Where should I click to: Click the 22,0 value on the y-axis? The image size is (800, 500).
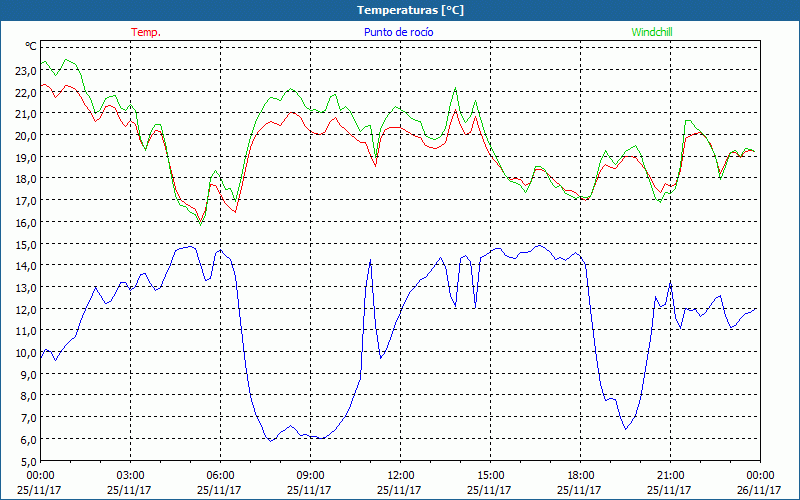click(26, 93)
